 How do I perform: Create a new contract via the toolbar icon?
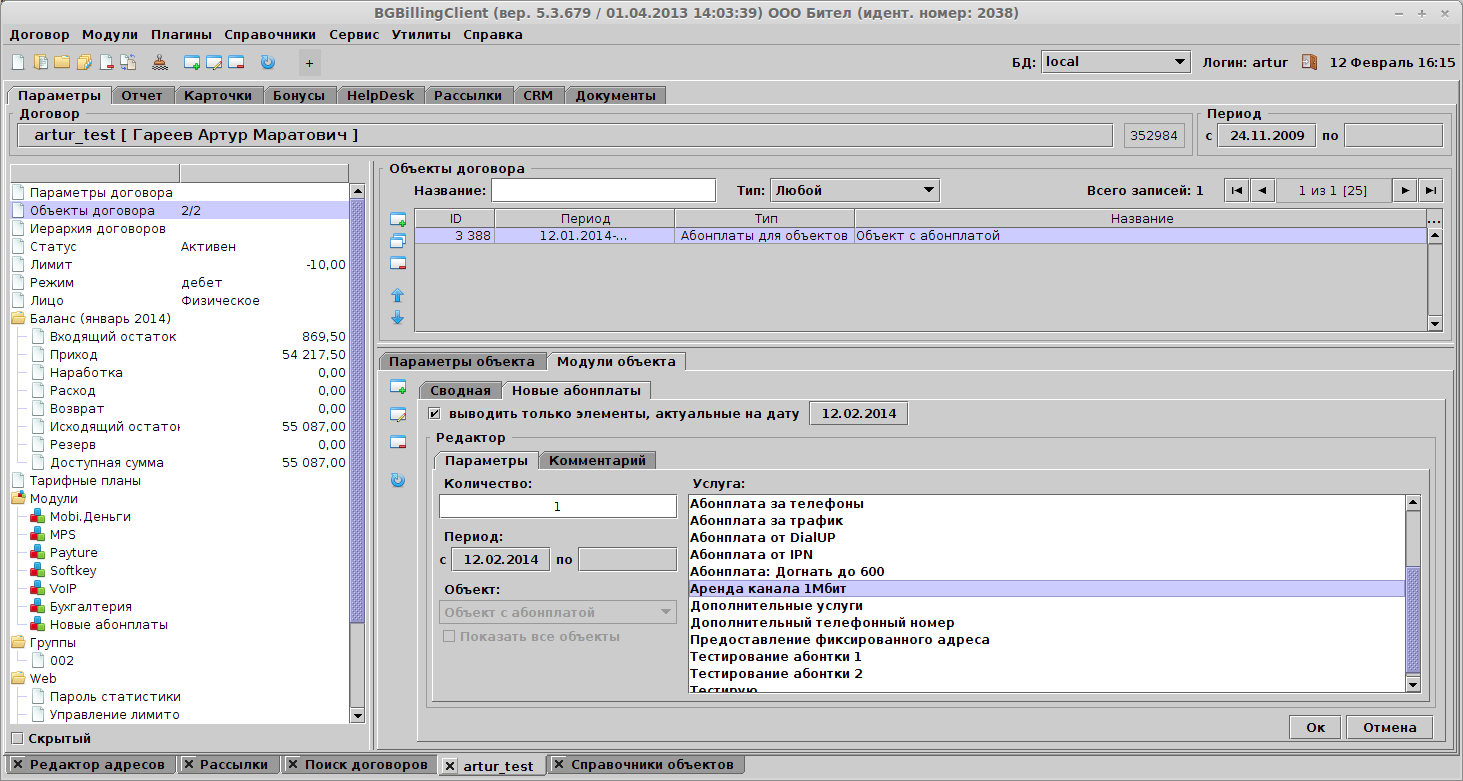17,62
